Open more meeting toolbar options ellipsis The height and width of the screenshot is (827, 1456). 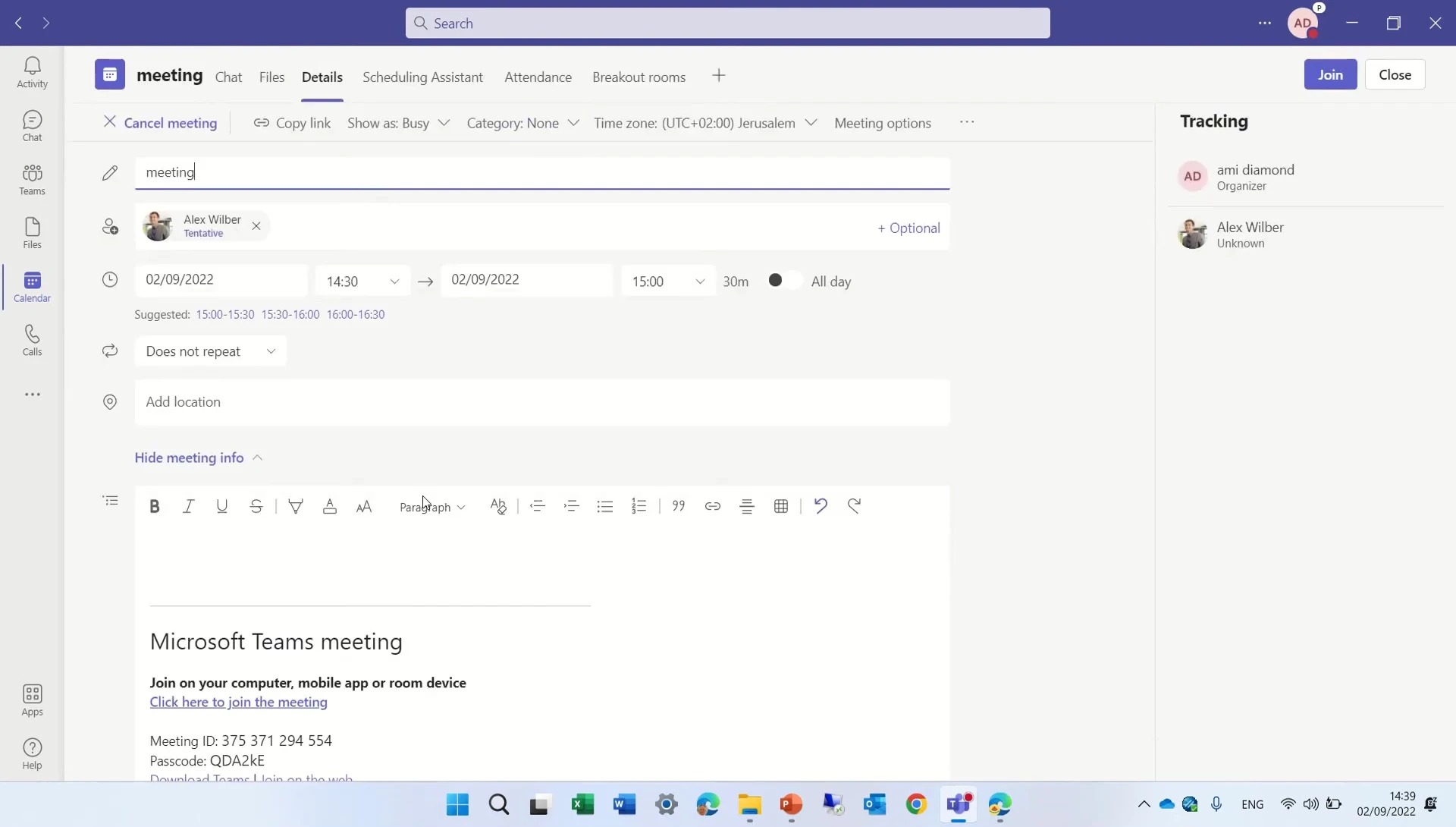tap(967, 122)
